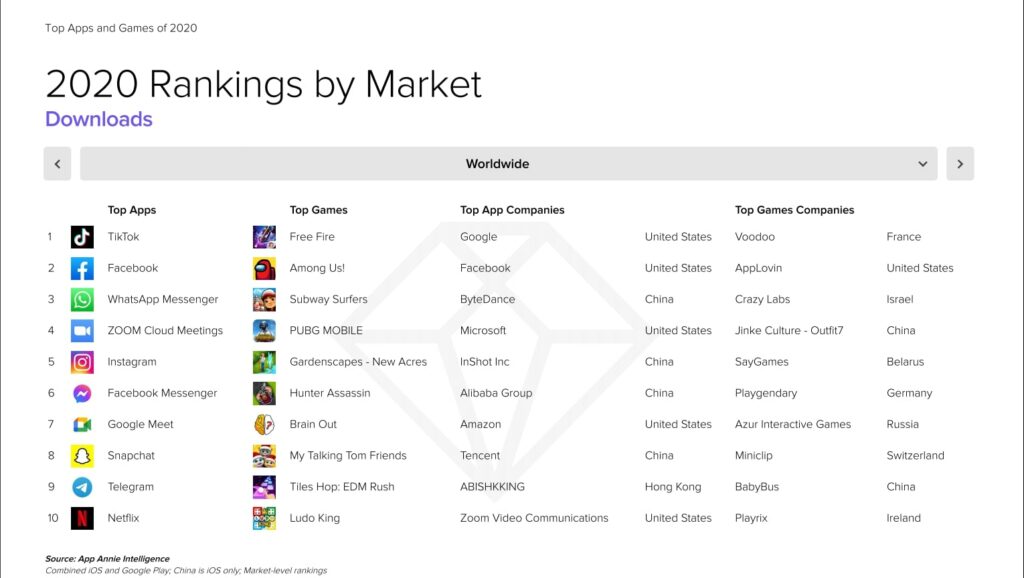Viewport: 1024px width, 578px height.
Task: Click the Among Us! game icon
Action: (264, 268)
